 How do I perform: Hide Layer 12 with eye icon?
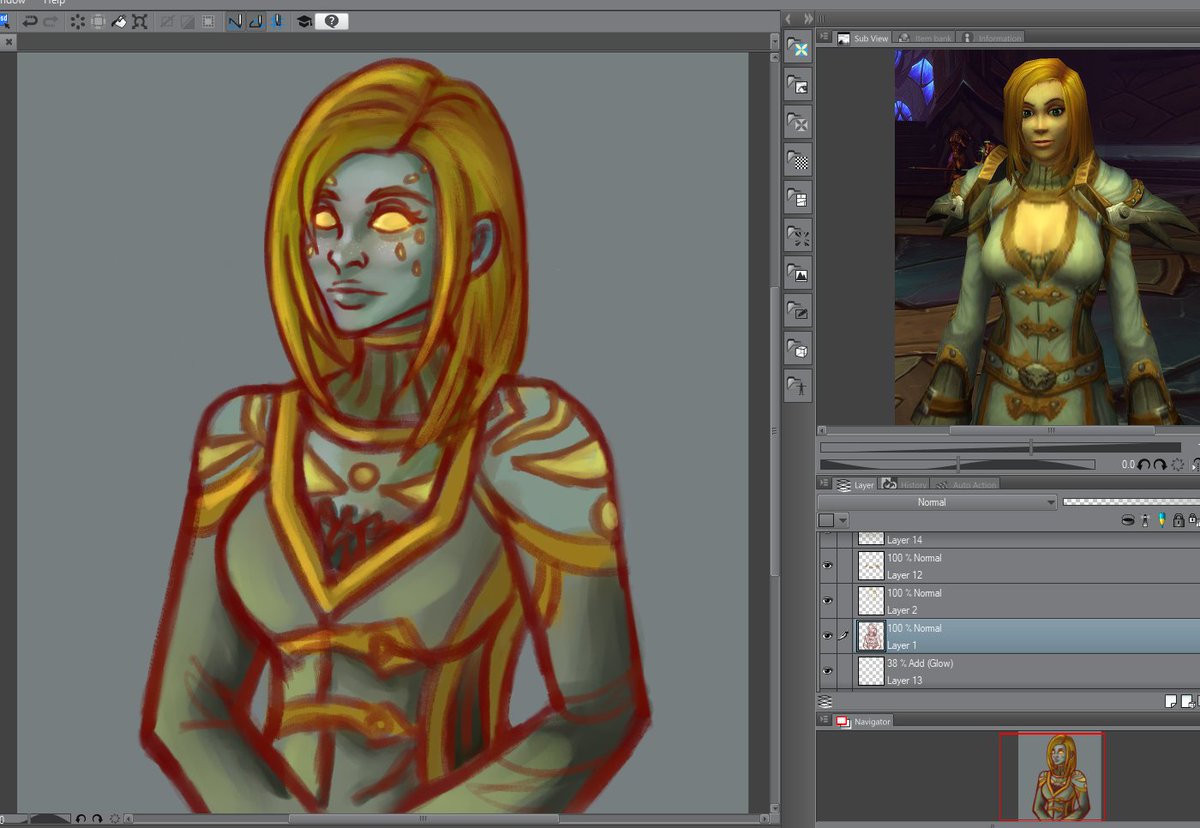(x=827, y=566)
